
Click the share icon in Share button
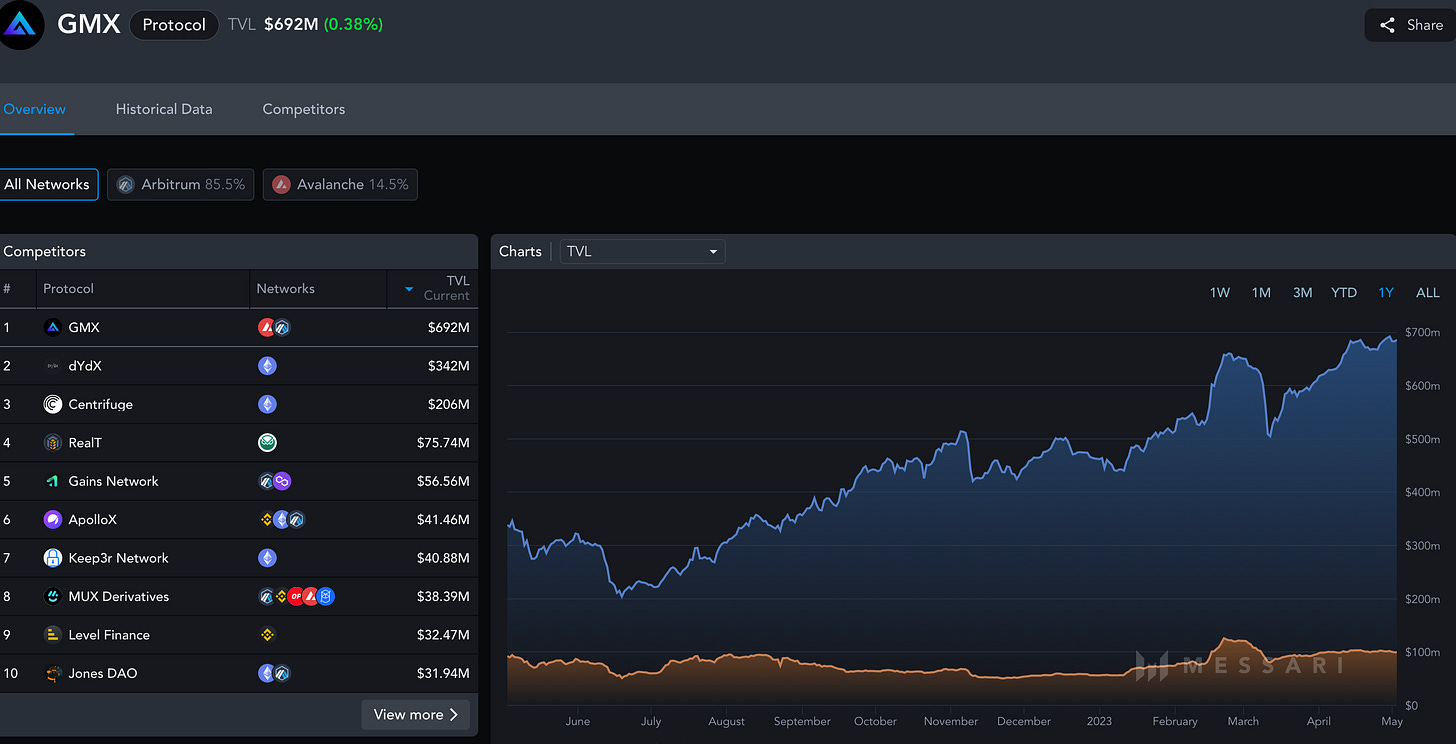click(1387, 25)
